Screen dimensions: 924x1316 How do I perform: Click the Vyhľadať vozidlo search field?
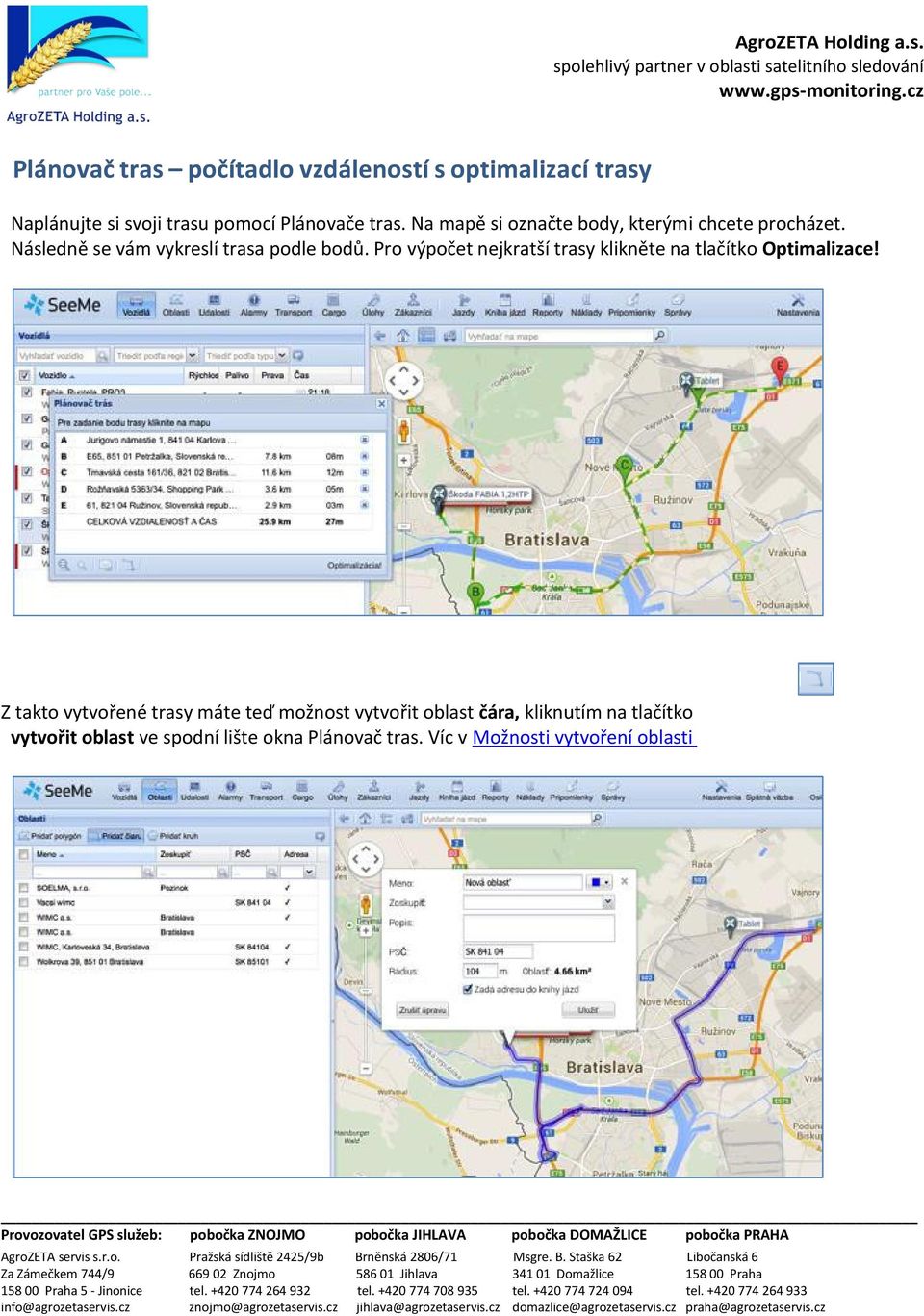pyautogui.click(x=56, y=356)
